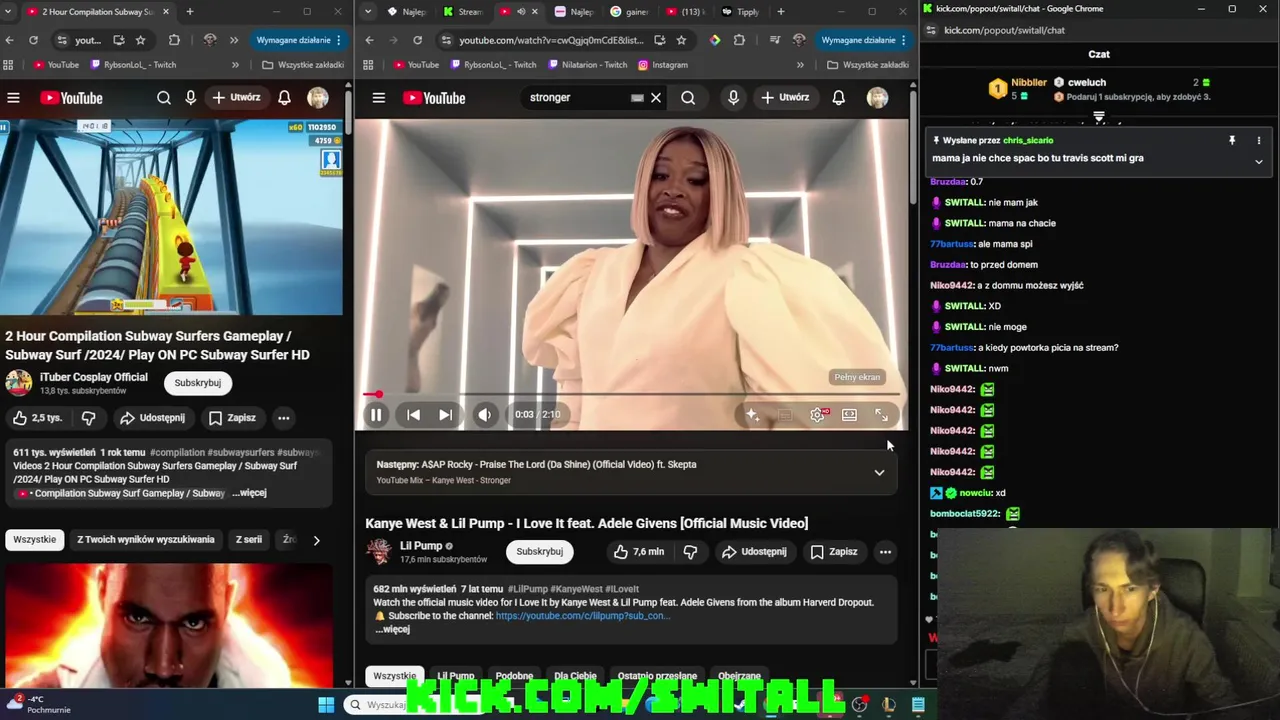Click Utwórz in the middle YouTube window
1280x720 pixels.
point(785,98)
